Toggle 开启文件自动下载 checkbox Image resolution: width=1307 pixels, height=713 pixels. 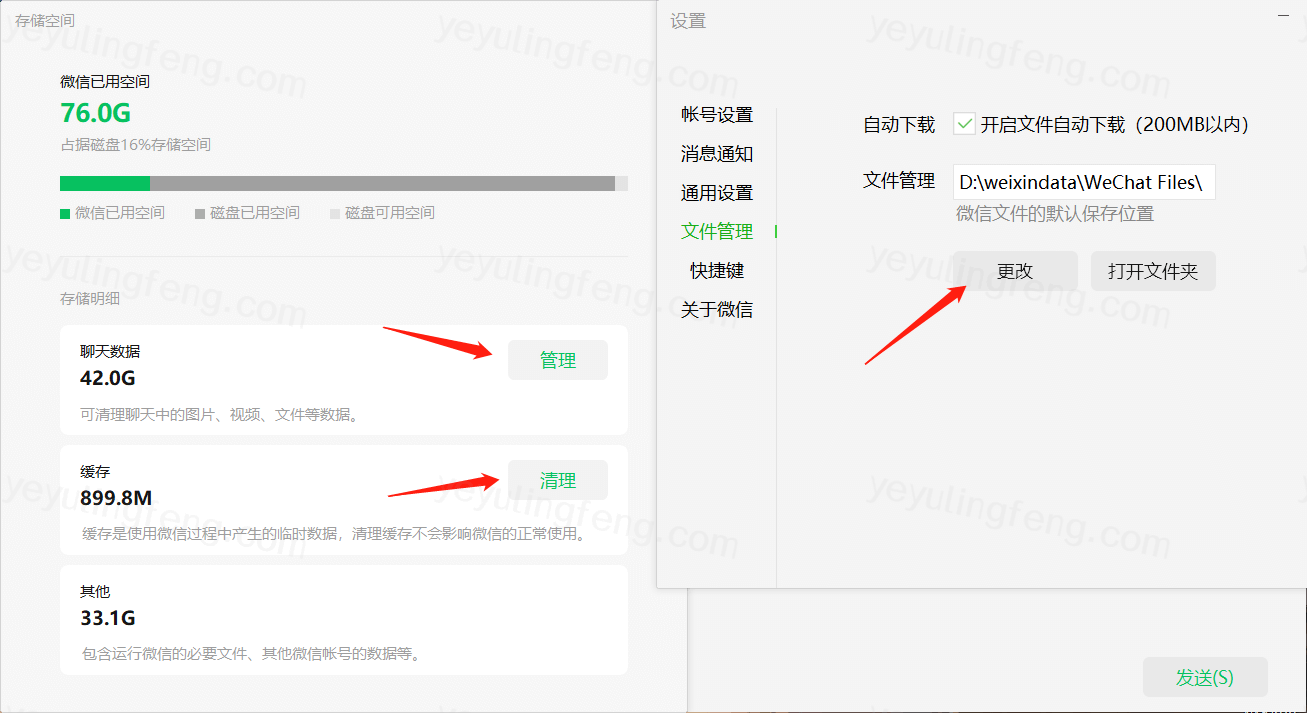965,124
